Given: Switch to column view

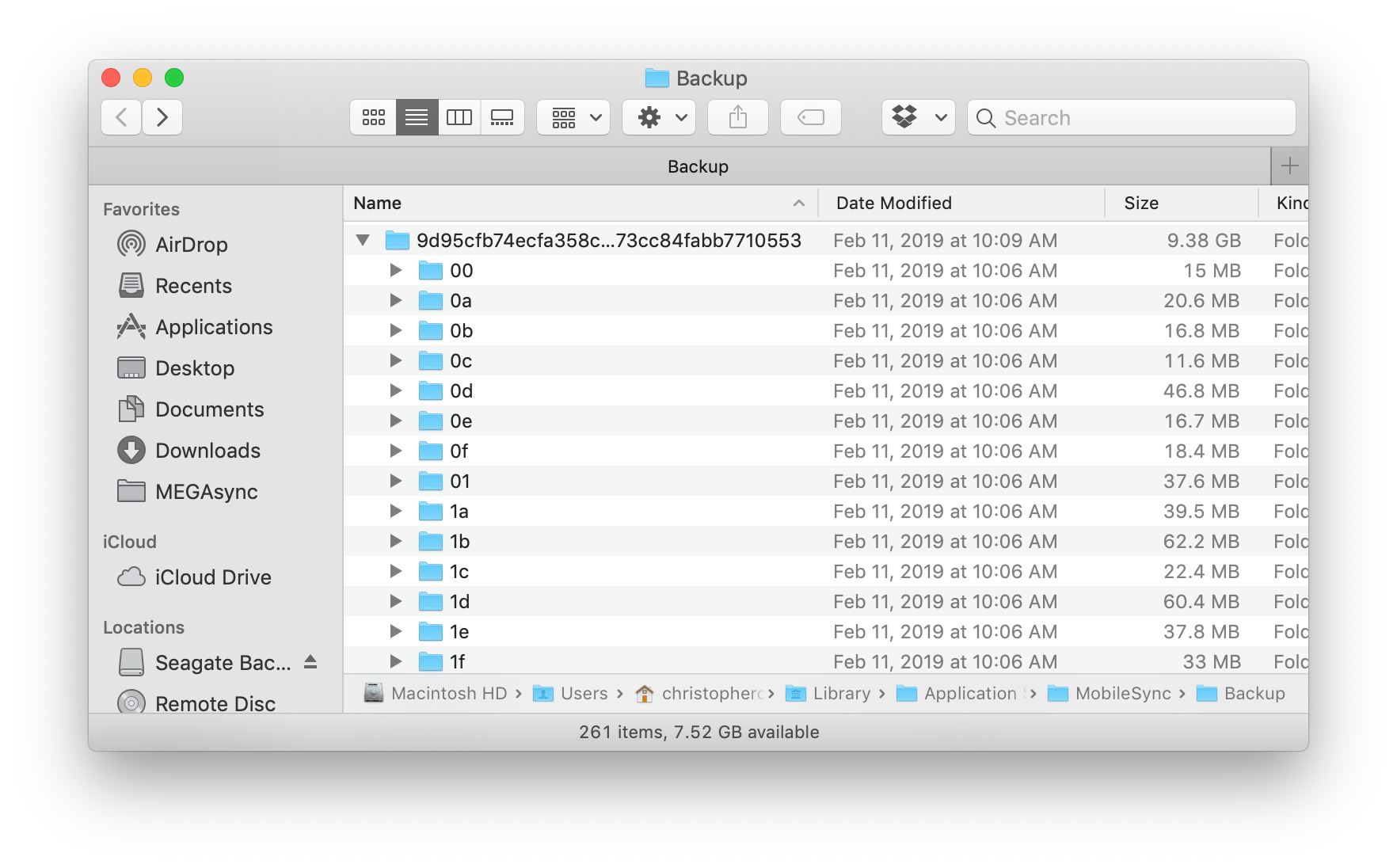Looking at the screenshot, I should click(459, 117).
